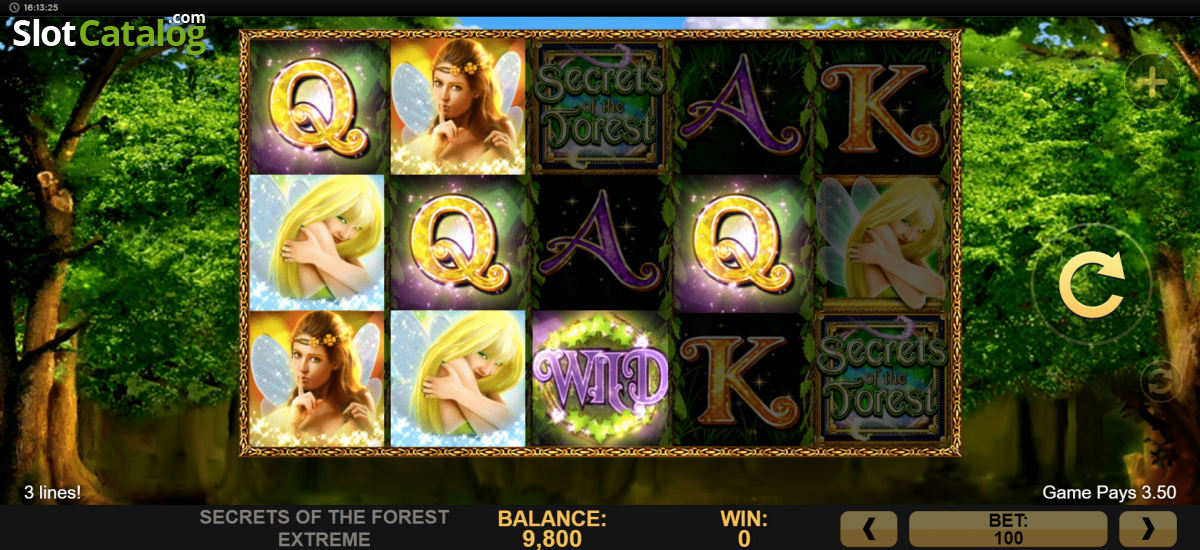Spin the reels with the golden arrow
Viewport: 1200px width, 550px height.
[1091, 285]
